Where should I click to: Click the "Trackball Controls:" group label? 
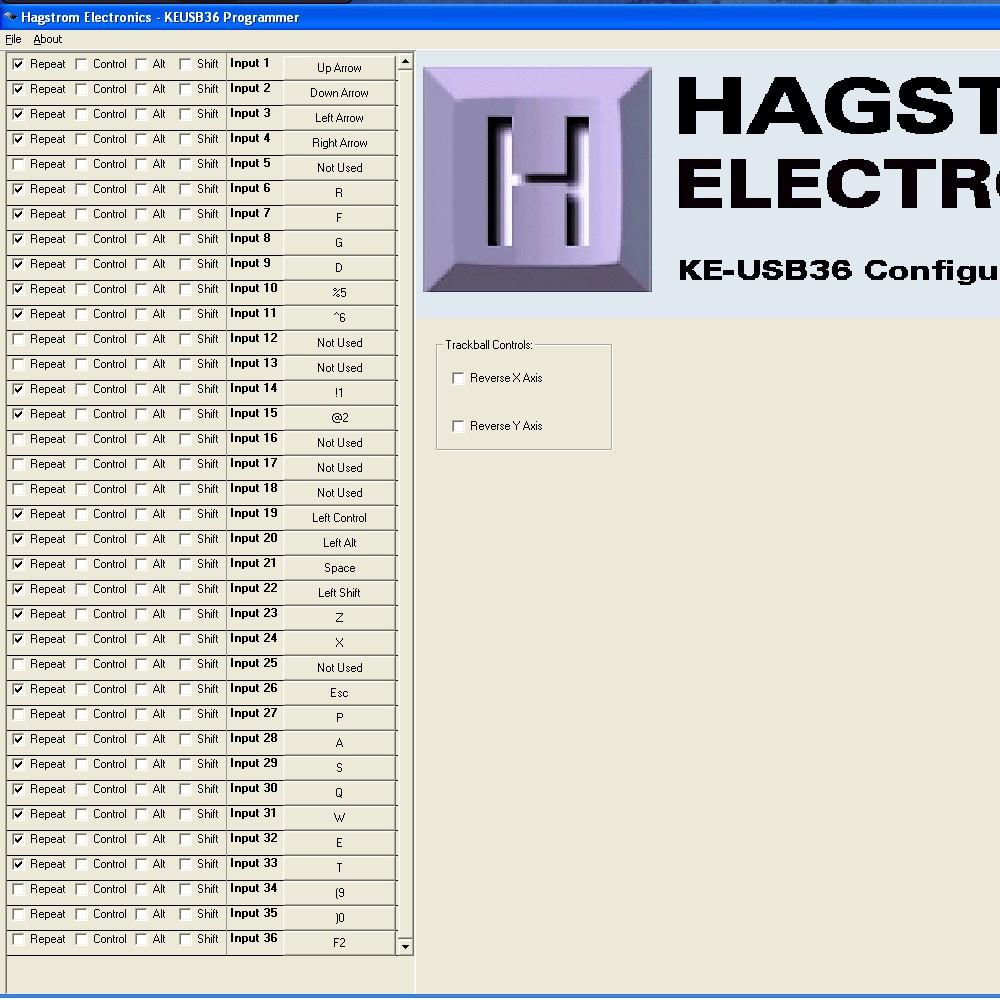(489, 345)
